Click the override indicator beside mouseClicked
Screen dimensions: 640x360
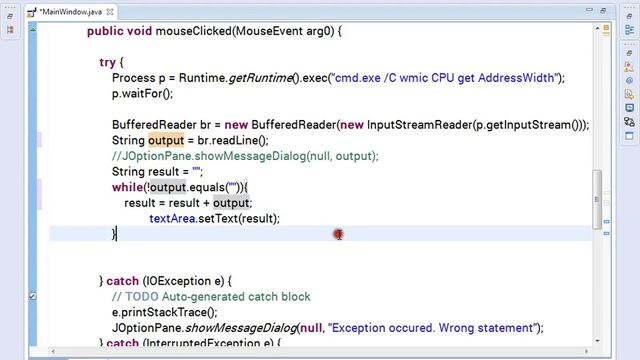point(33,29)
